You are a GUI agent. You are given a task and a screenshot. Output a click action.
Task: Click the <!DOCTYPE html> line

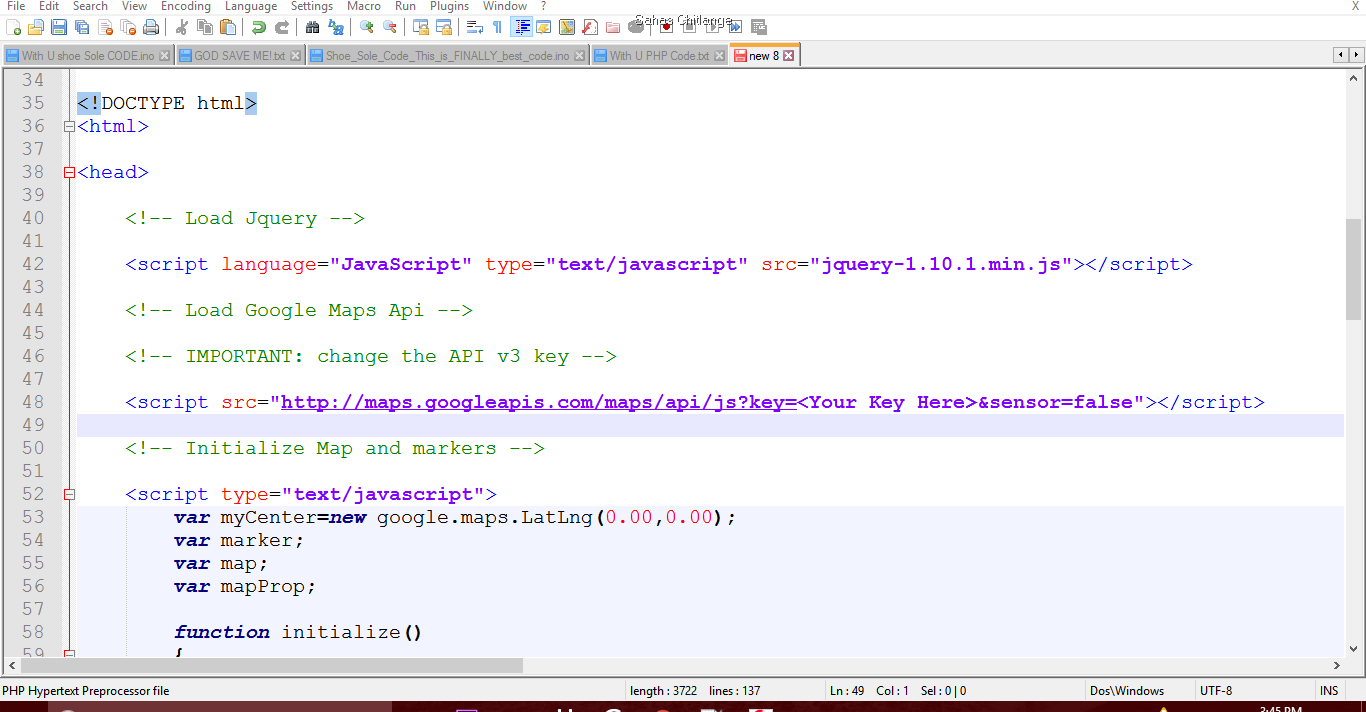click(167, 103)
